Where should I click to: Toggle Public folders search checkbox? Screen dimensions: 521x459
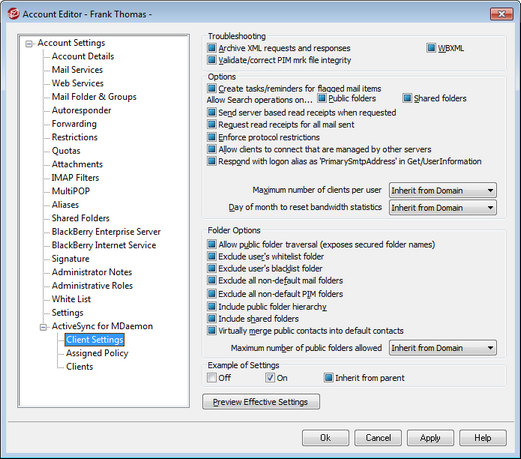coord(322,98)
